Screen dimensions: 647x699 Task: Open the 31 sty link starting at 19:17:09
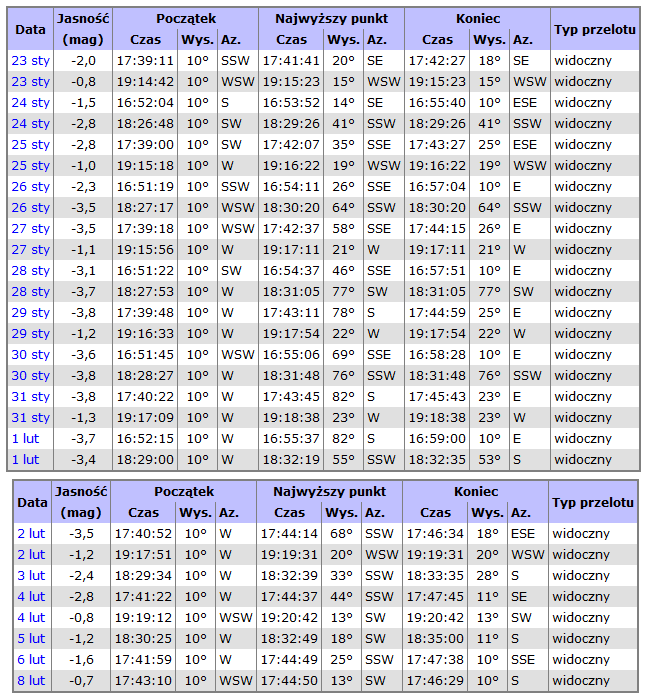(x=30, y=417)
